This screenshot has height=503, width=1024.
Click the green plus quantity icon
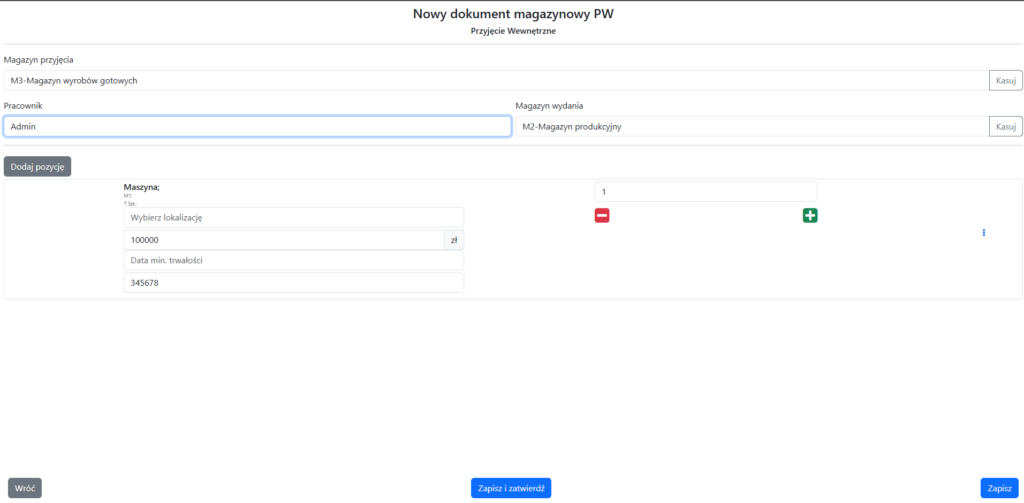click(x=809, y=215)
